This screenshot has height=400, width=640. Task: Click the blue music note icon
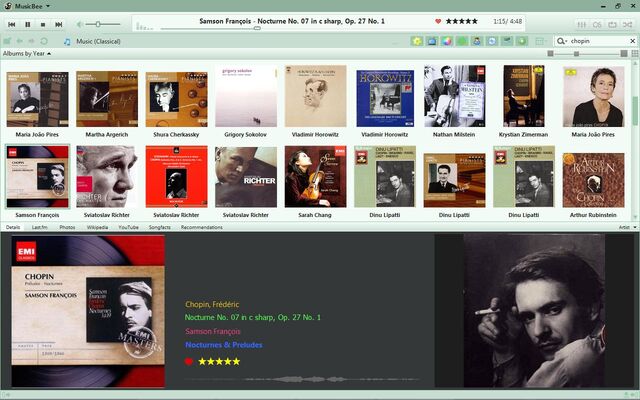[67, 41]
